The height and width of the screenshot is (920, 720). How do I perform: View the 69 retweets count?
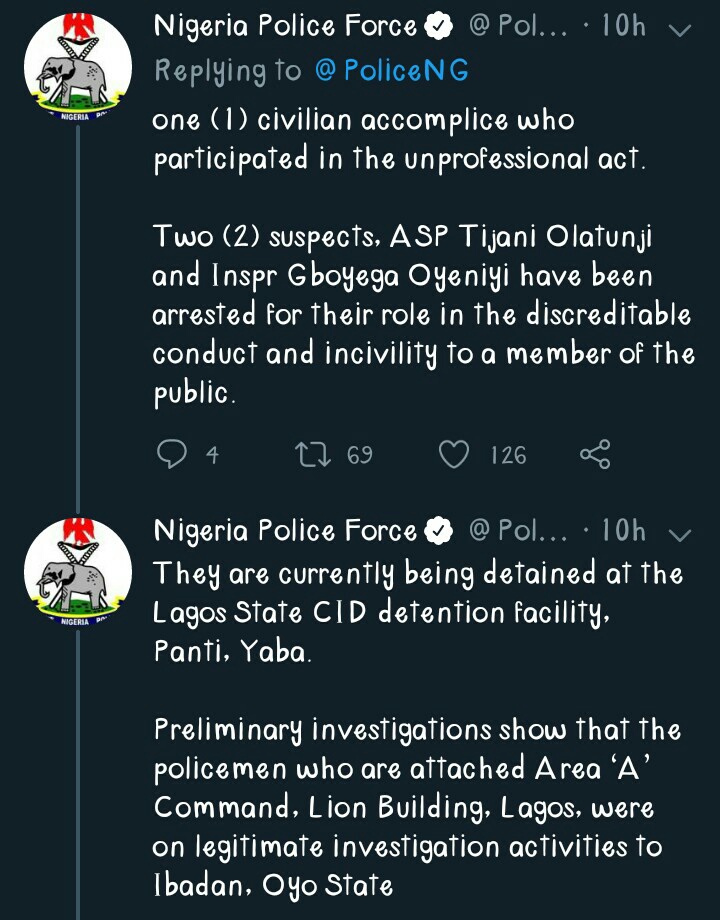(360, 456)
